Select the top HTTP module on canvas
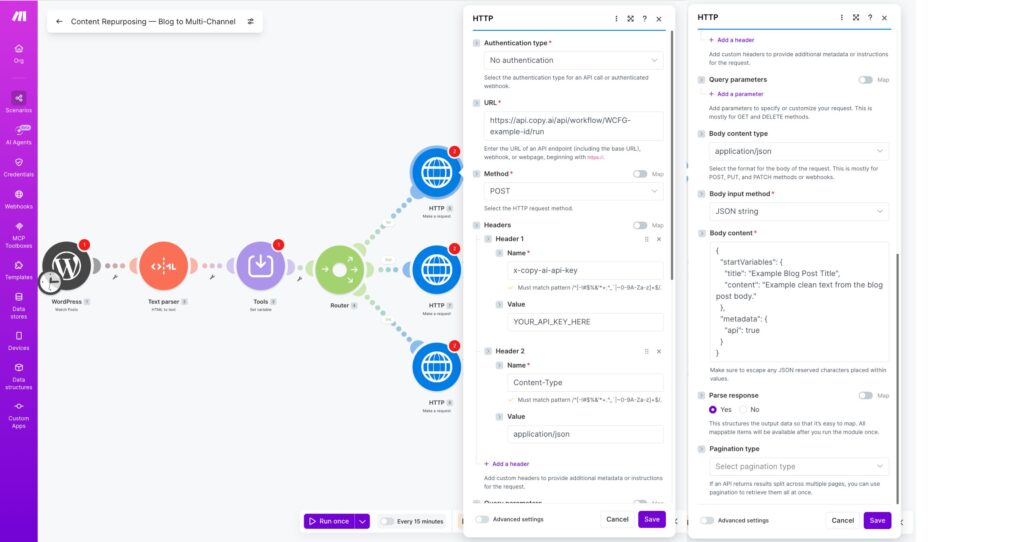Image resolution: width=1024 pixels, height=542 pixels. click(436, 172)
